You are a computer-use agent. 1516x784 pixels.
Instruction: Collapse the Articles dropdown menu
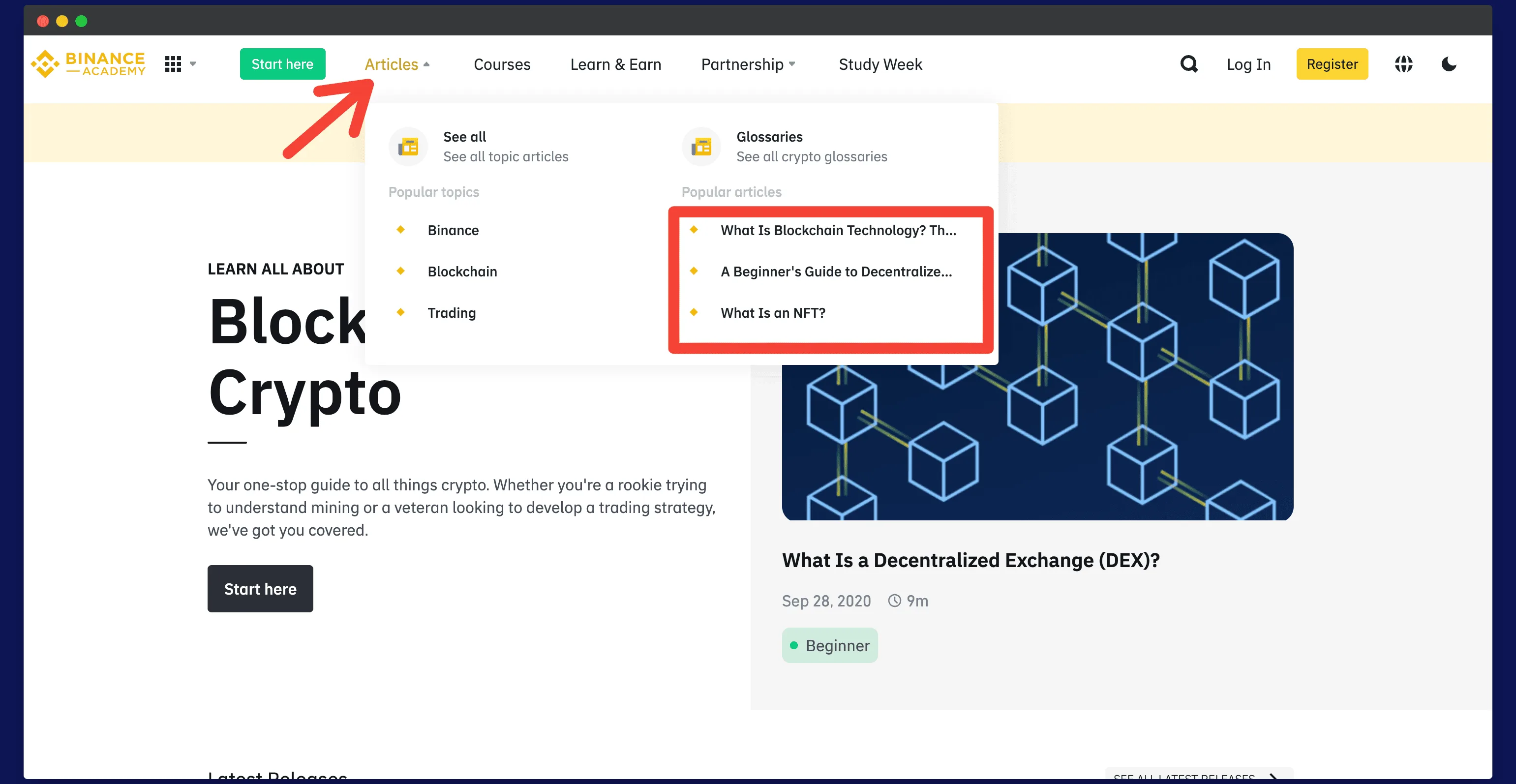[x=397, y=64]
